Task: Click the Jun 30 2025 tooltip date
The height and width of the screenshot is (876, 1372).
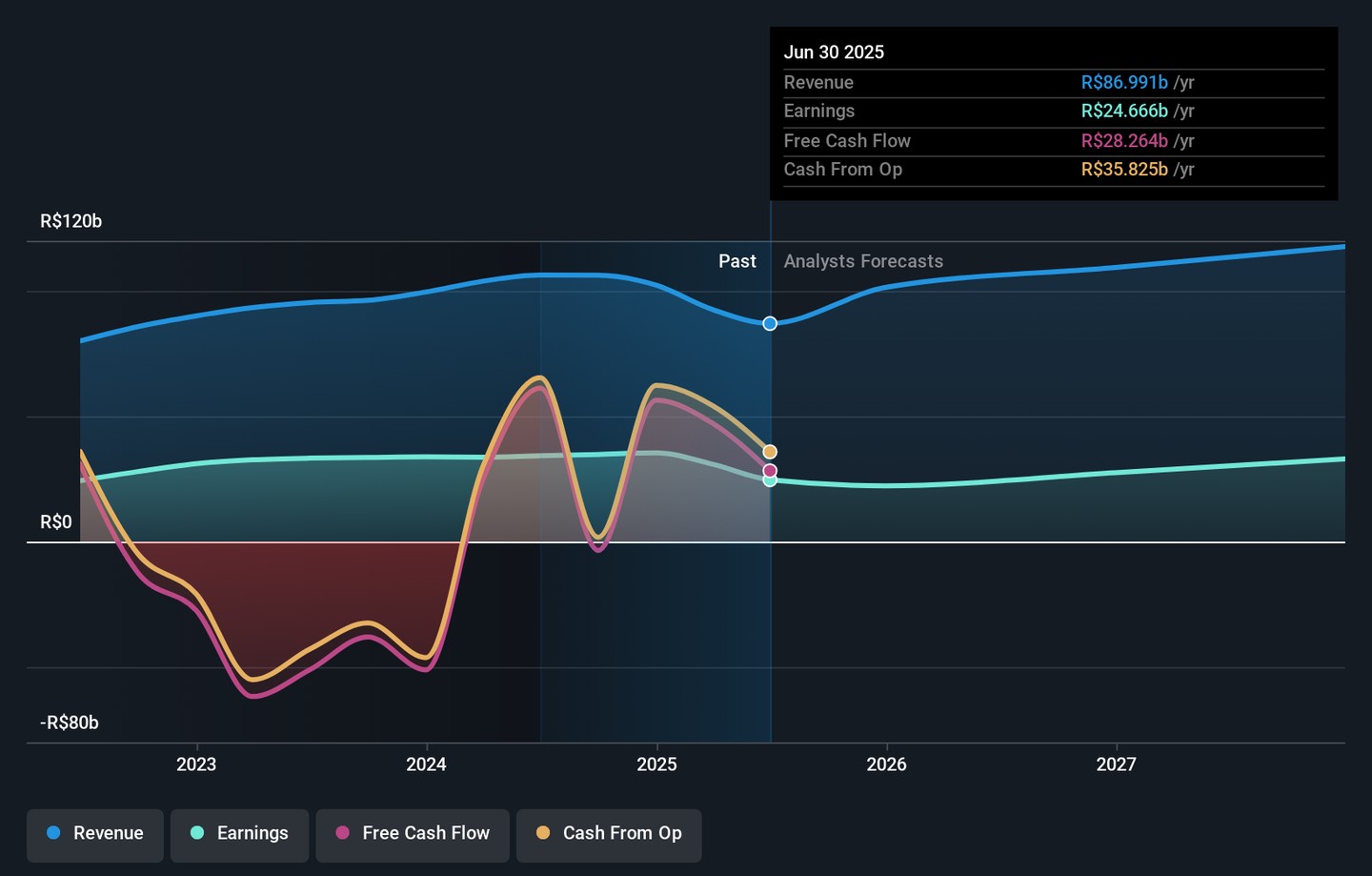Action: pyautogui.click(x=834, y=52)
